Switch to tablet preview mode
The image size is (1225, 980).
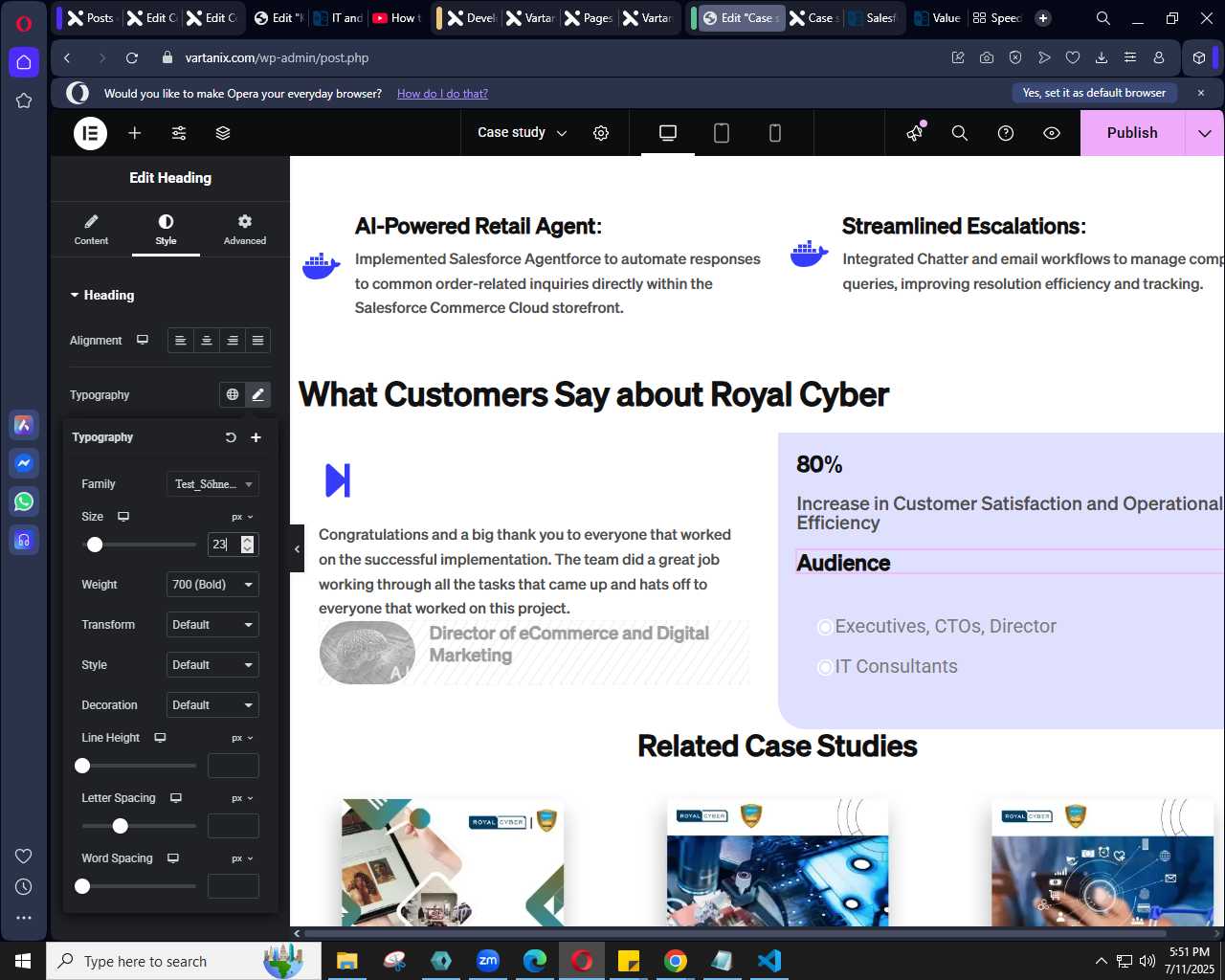click(722, 133)
